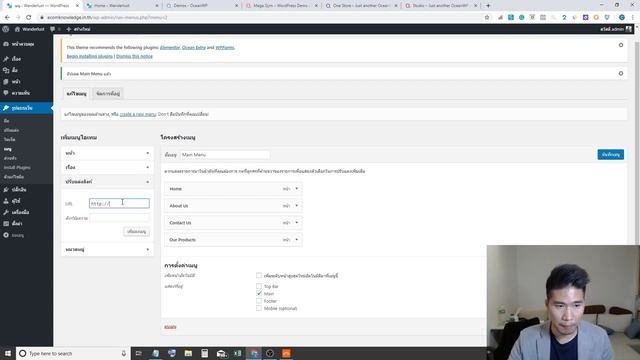Visit the Wanderlust site from admin bar
The height and width of the screenshot is (360, 640).
point(29,29)
